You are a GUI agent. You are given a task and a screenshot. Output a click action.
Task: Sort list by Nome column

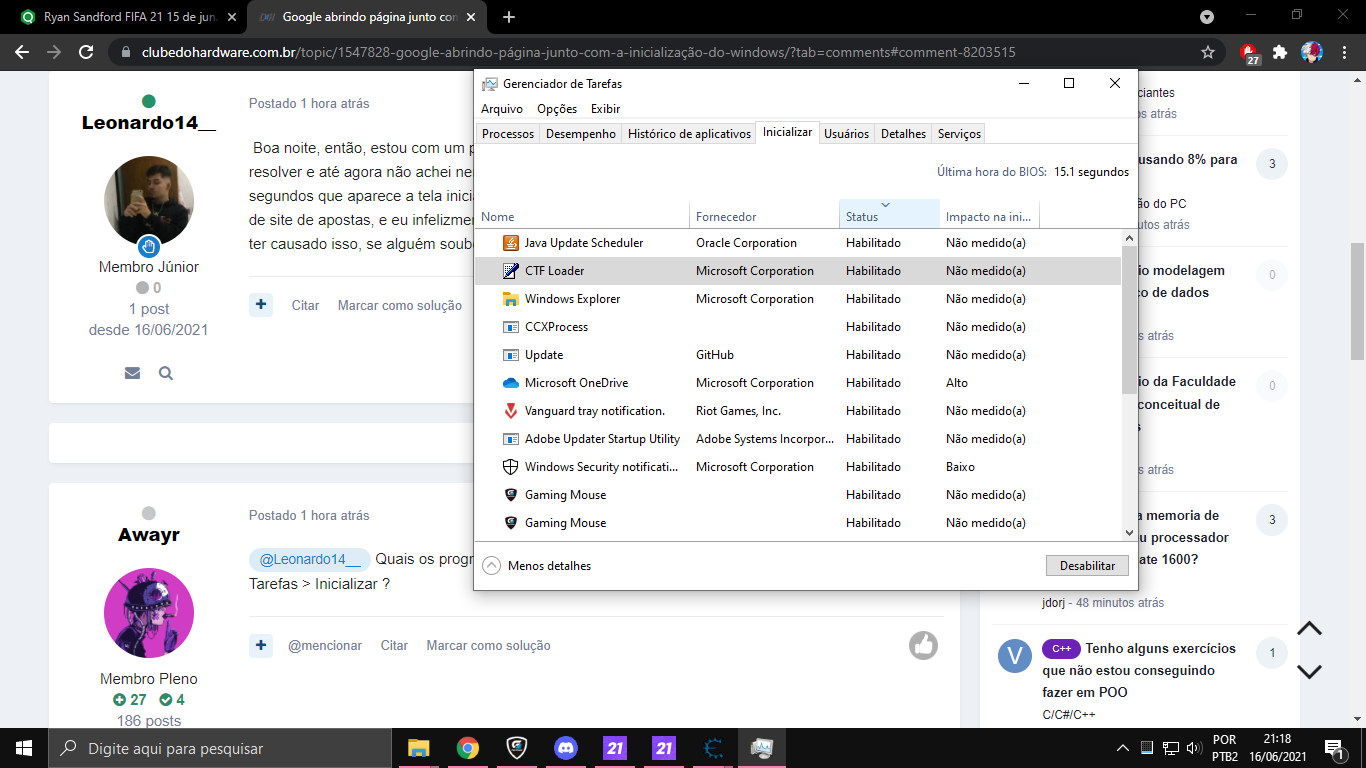(x=582, y=214)
